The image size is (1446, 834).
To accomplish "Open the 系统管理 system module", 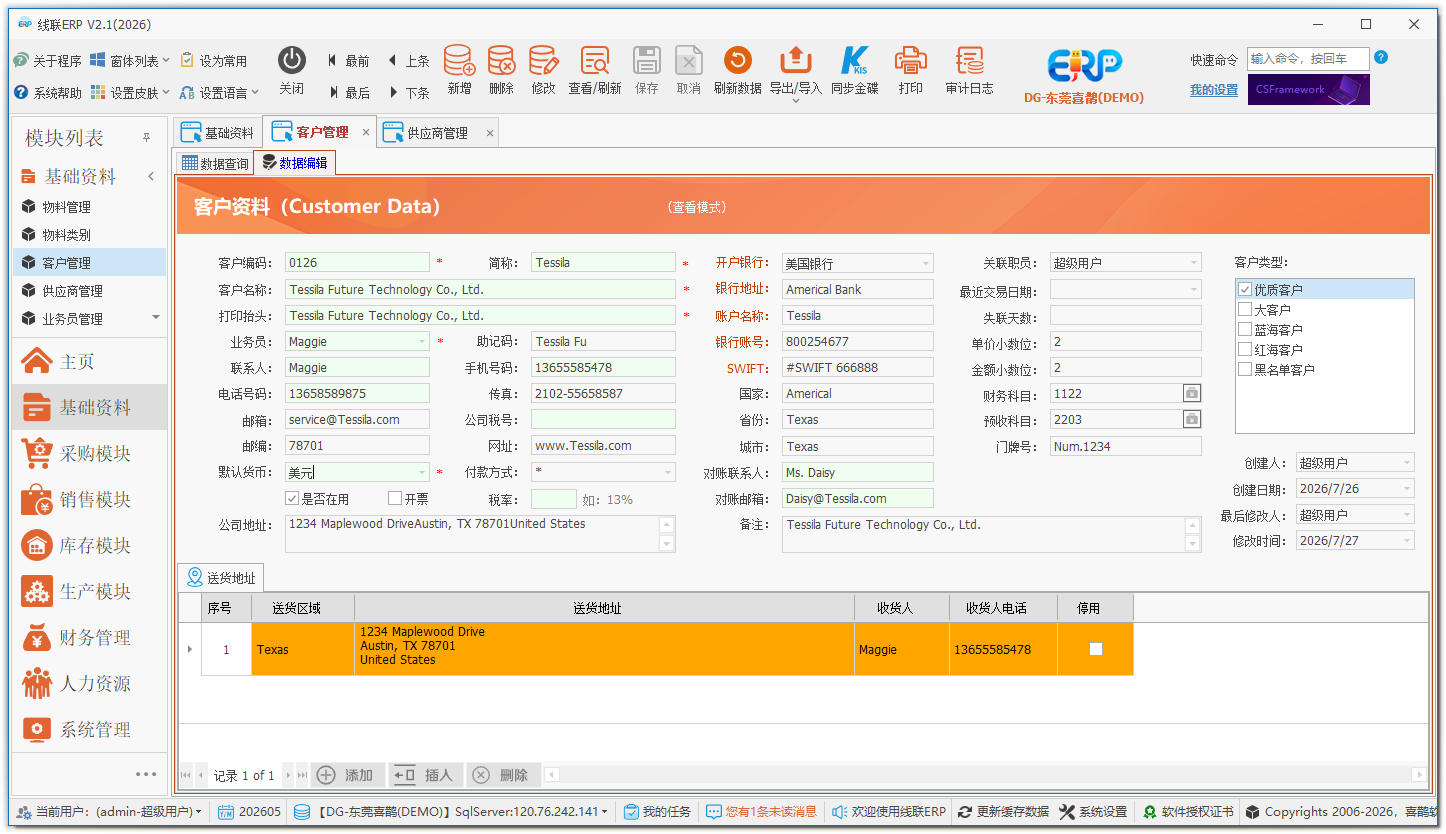I will pyautogui.click(x=89, y=730).
